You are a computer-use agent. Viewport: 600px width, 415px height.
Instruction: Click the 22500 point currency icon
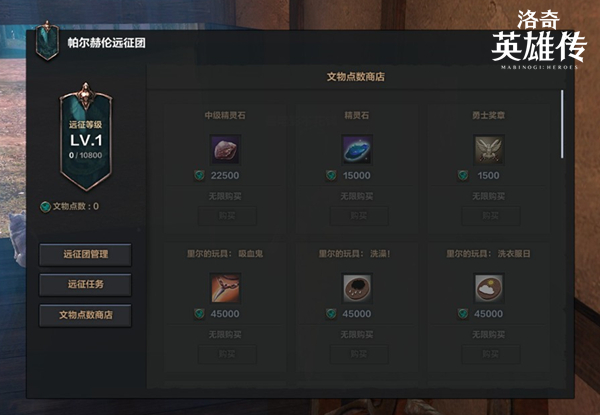pos(199,176)
